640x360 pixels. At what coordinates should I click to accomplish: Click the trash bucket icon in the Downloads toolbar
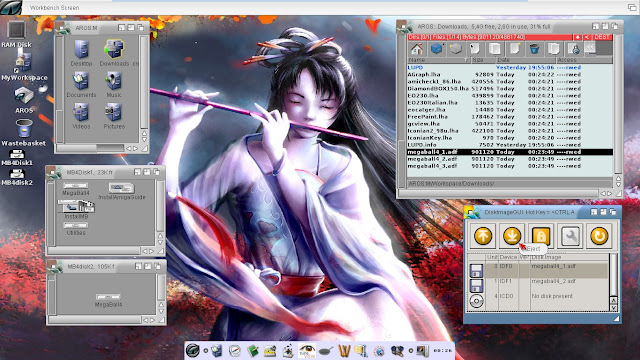534,49
